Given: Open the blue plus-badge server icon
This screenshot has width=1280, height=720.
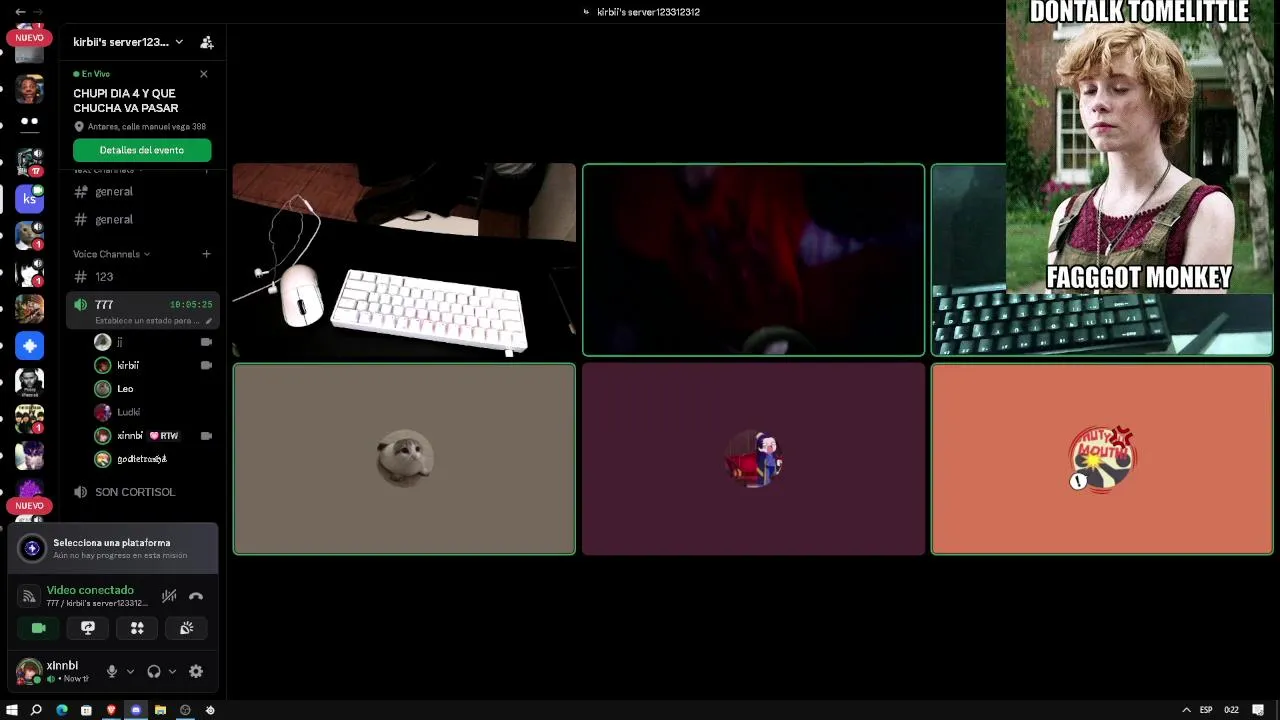Looking at the screenshot, I should (29, 345).
